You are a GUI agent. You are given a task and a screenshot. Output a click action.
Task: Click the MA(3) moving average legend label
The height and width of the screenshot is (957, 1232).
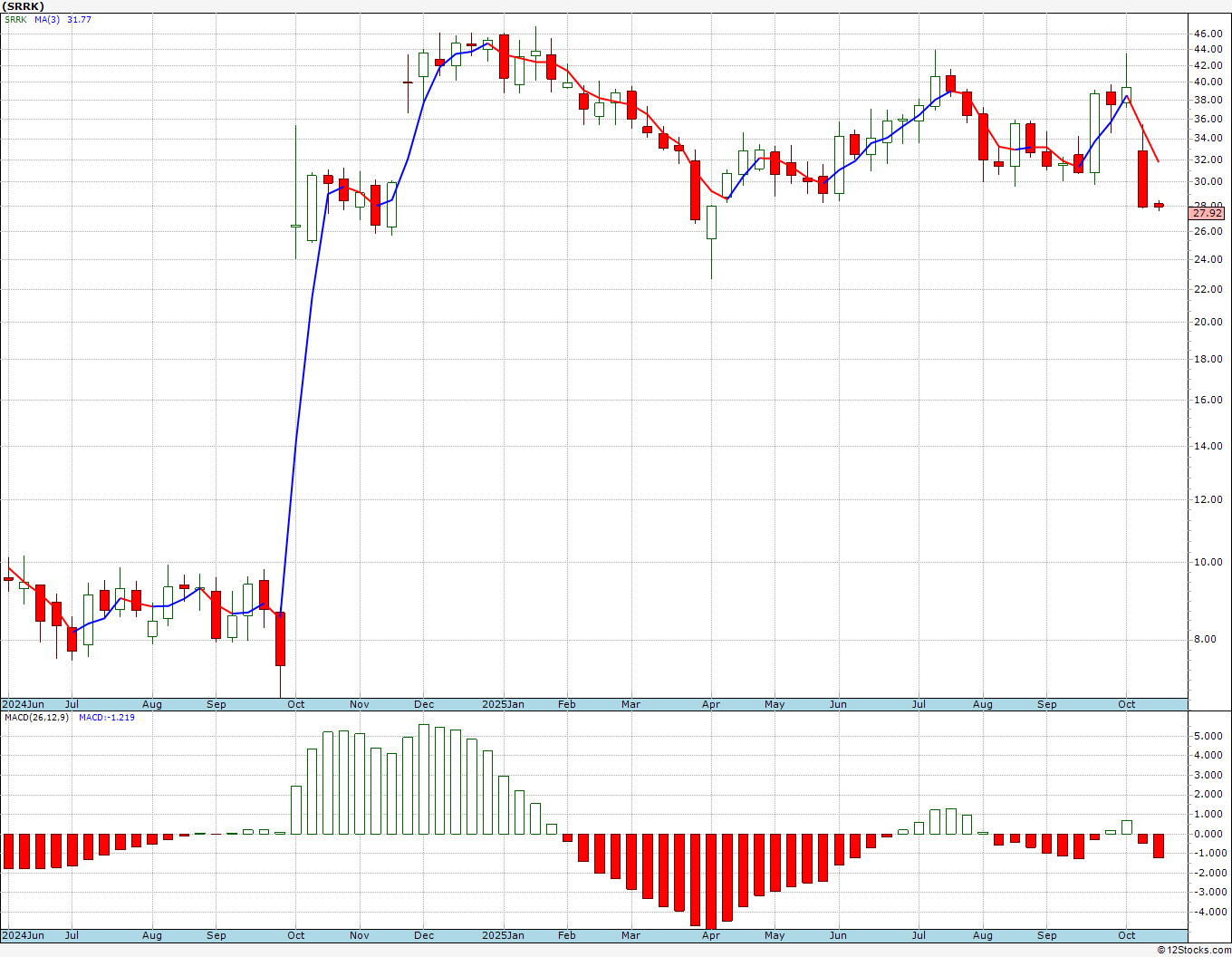click(47, 19)
